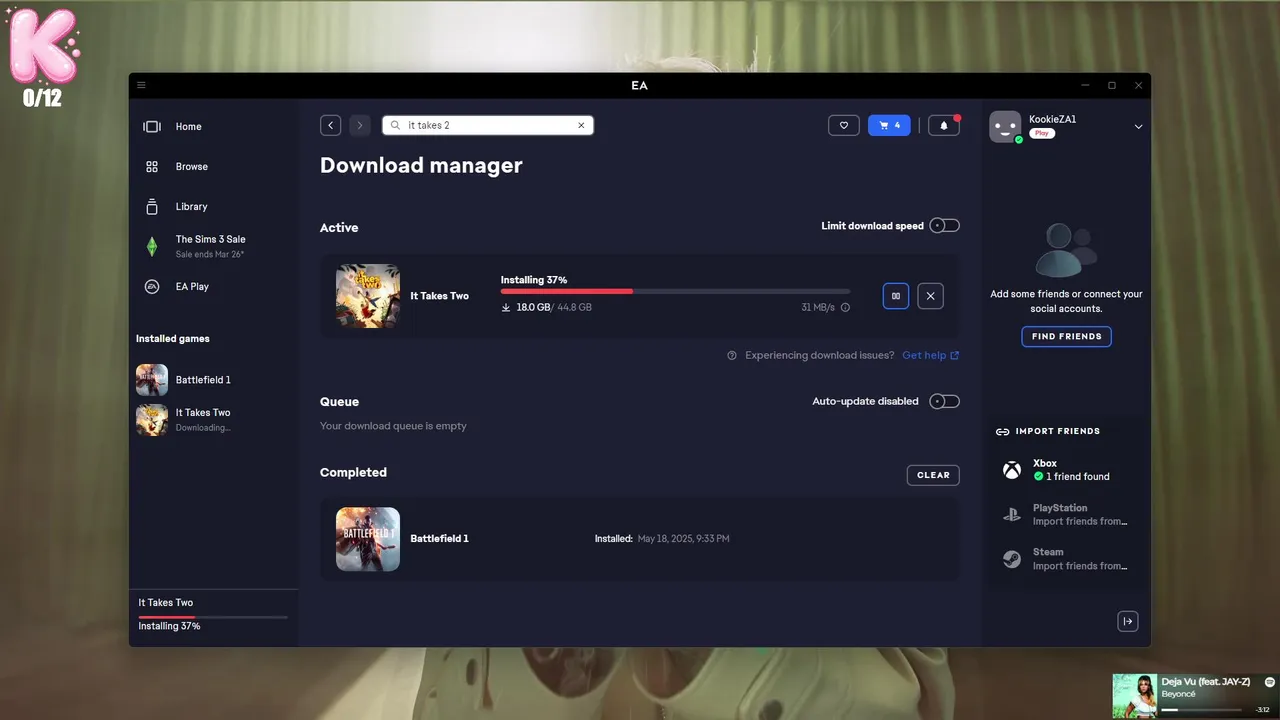This screenshot has width=1280, height=720.
Task: Click the bottom-left It Takes Two install progress bar
Action: pos(213,617)
